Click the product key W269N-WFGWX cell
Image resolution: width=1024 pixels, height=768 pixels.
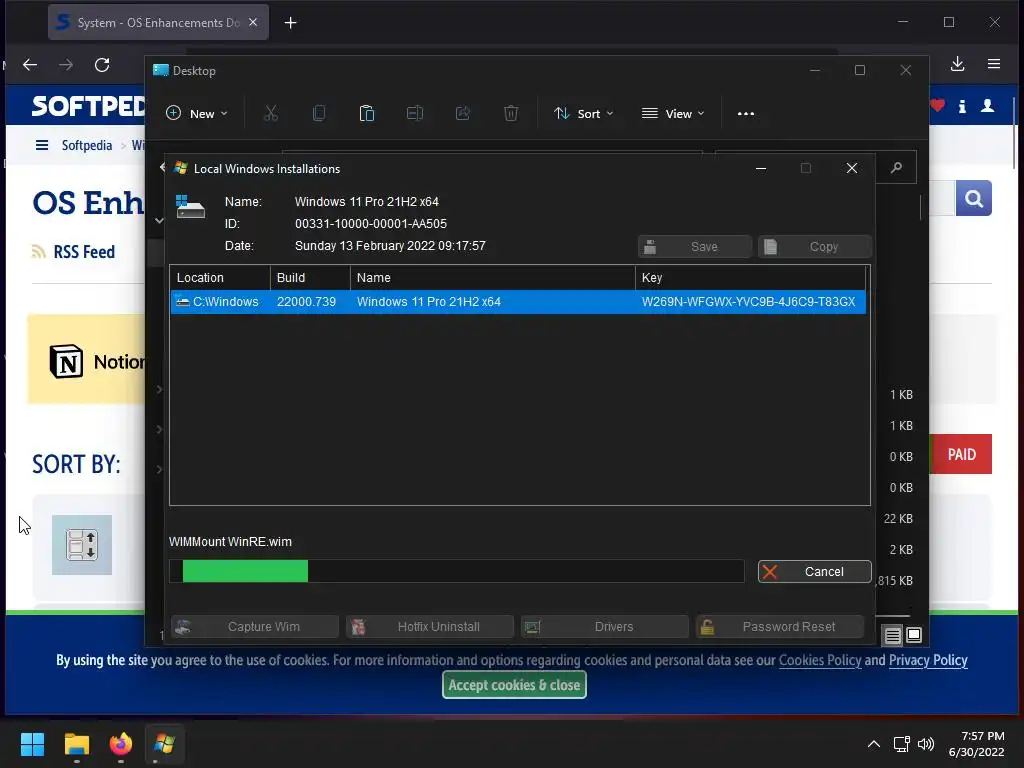pyautogui.click(x=748, y=302)
